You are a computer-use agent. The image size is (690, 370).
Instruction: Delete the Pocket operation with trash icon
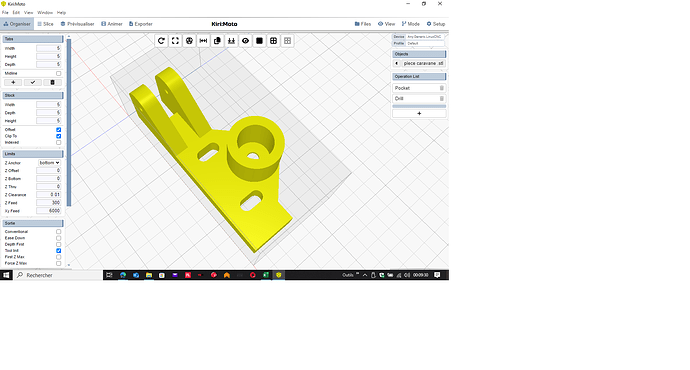(x=442, y=88)
